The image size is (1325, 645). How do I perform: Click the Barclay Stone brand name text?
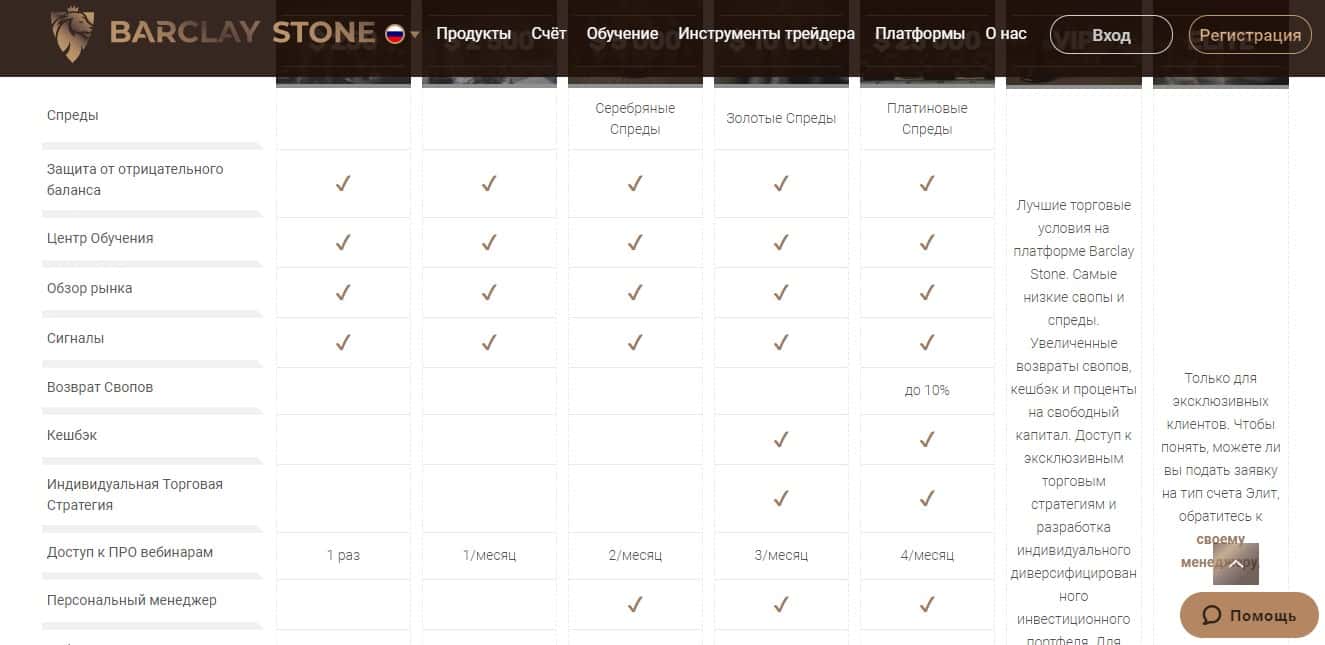point(242,33)
